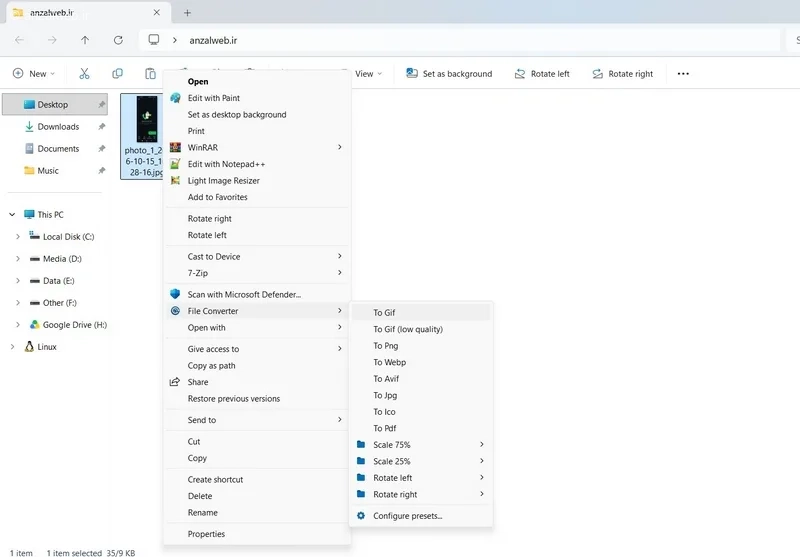This screenshot has width=800, height=557.
Task: Click the Cut scissors icon in toolbar
Action: tap(84, 73)
